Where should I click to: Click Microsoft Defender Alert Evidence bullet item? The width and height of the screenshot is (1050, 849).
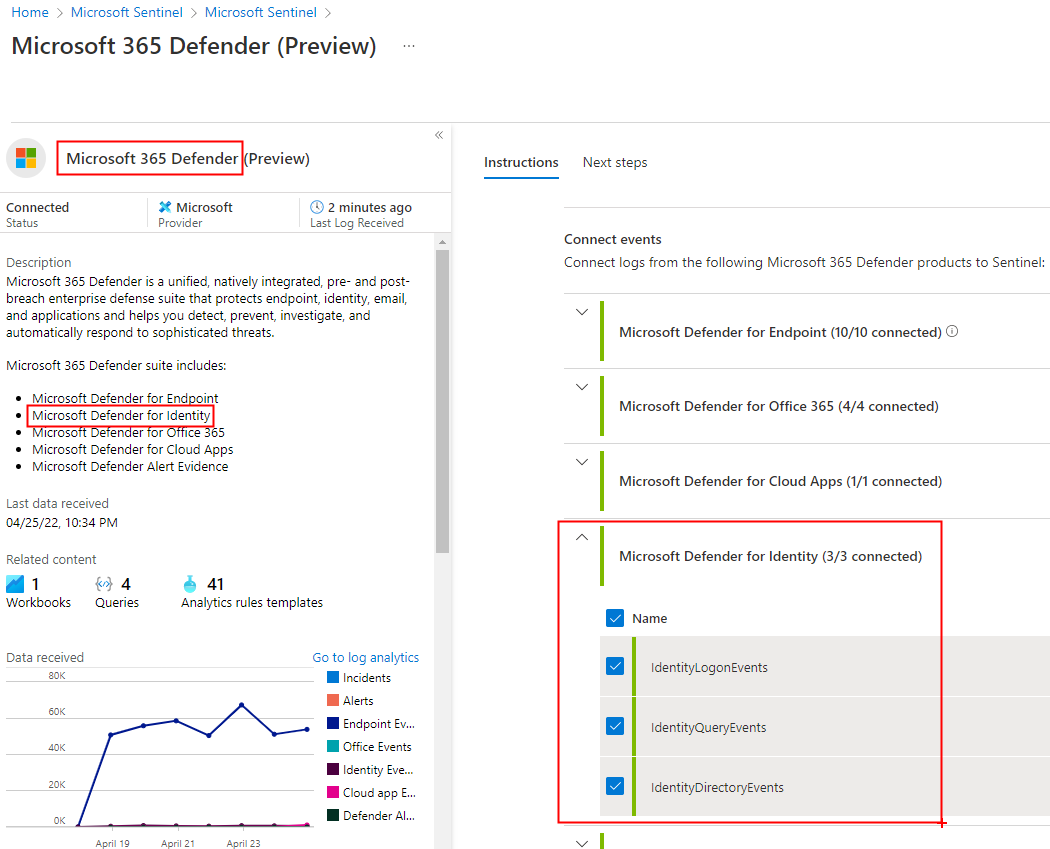[130, 466]
